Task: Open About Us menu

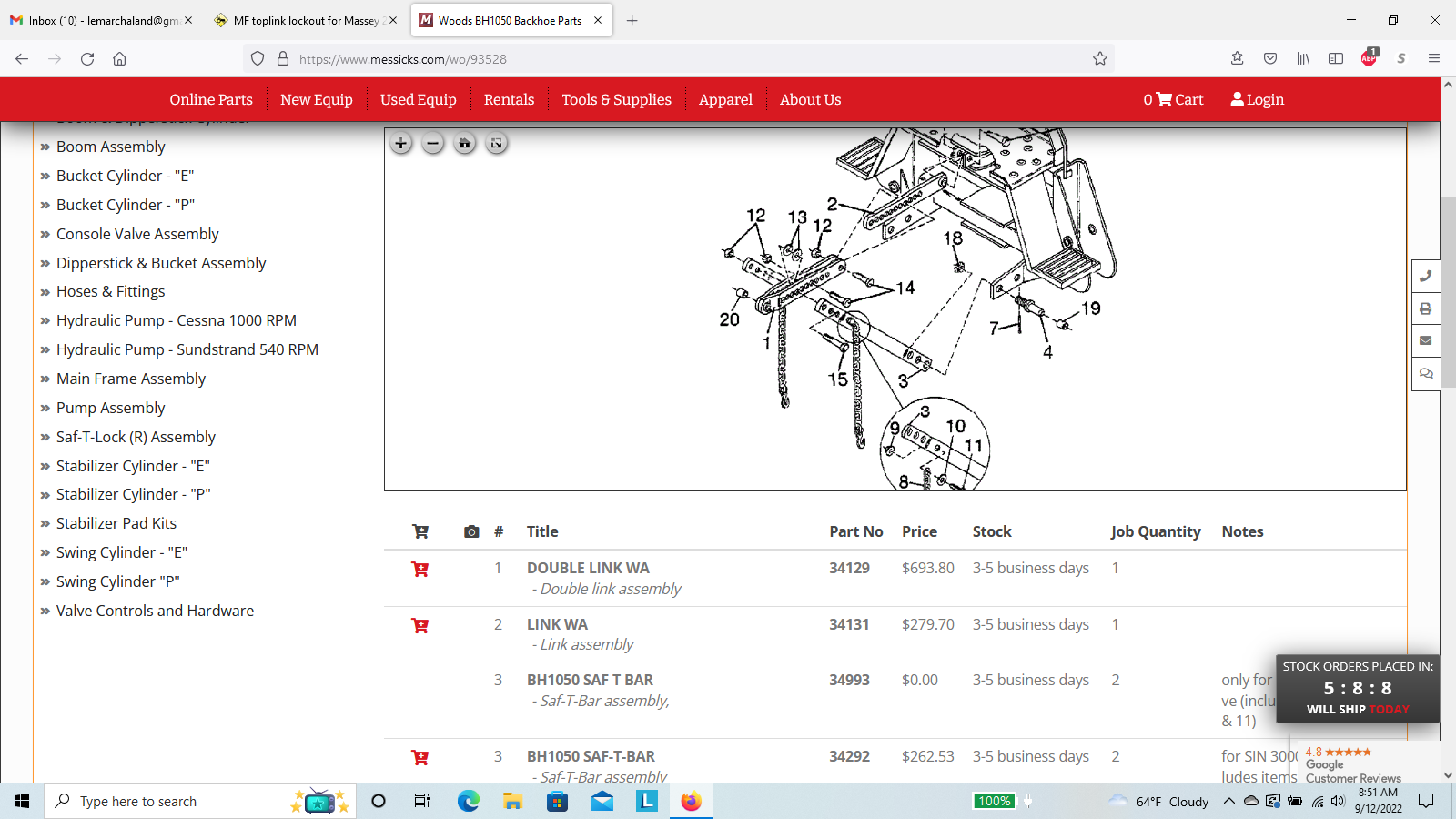Action: pos(810,99)
